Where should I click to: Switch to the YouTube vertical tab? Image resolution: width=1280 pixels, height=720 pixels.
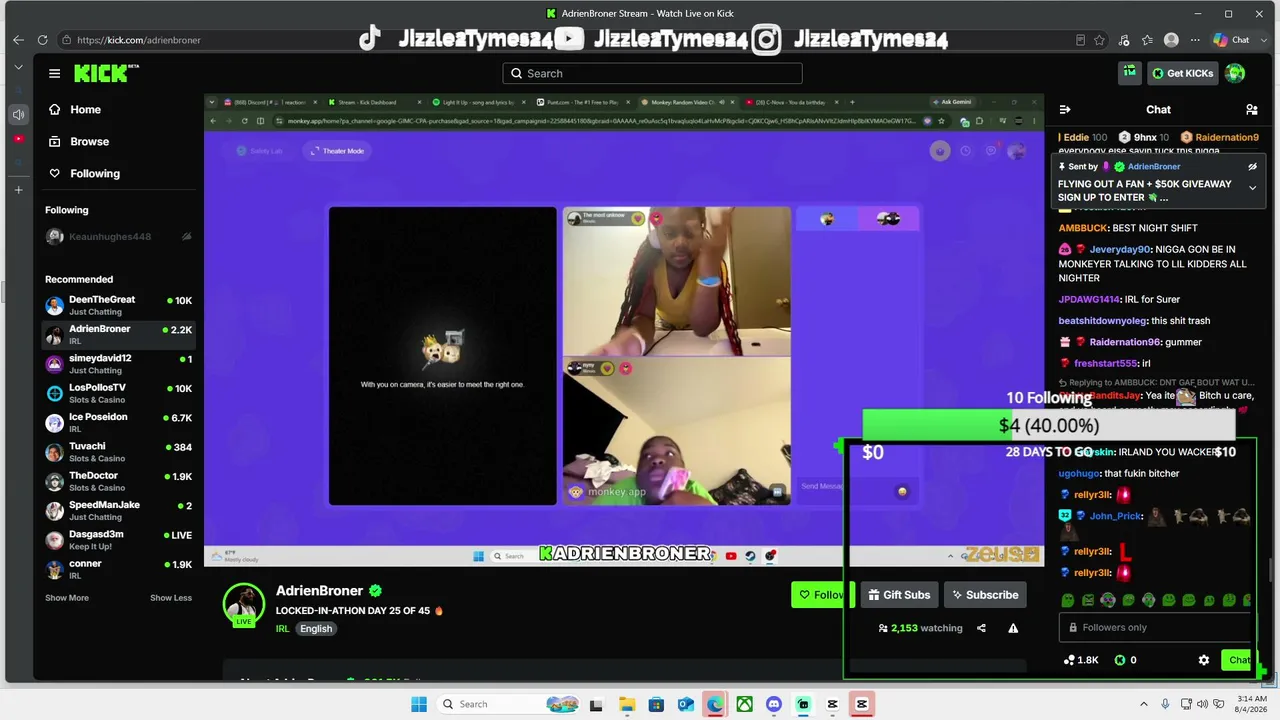coord(18,139)
